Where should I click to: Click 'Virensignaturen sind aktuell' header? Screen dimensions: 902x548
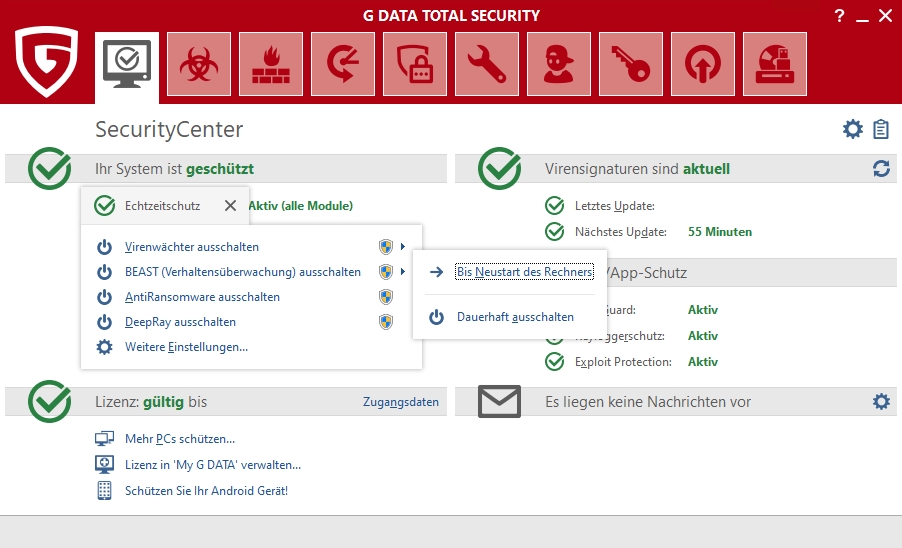[637, 168]
